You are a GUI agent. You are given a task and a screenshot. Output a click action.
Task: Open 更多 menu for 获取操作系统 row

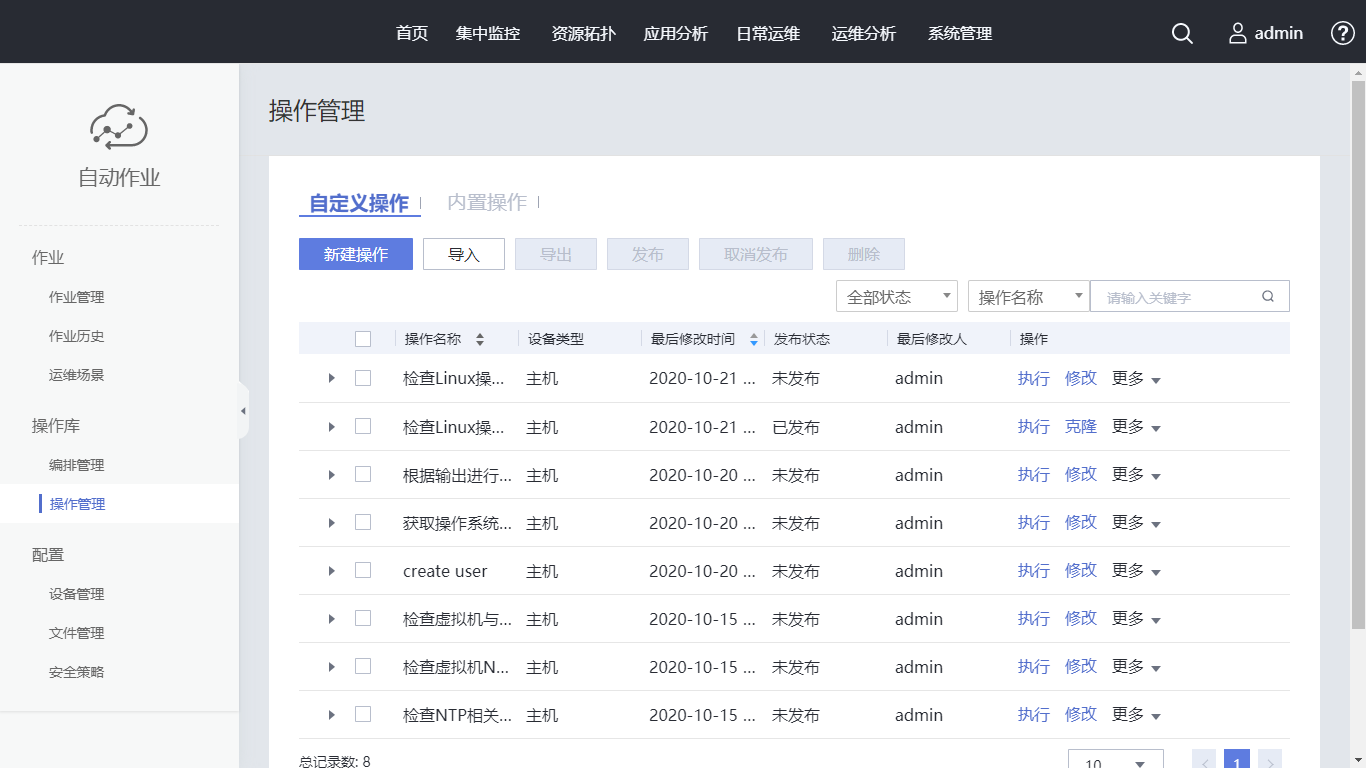pyautogui.click(x=1136, y=523)
